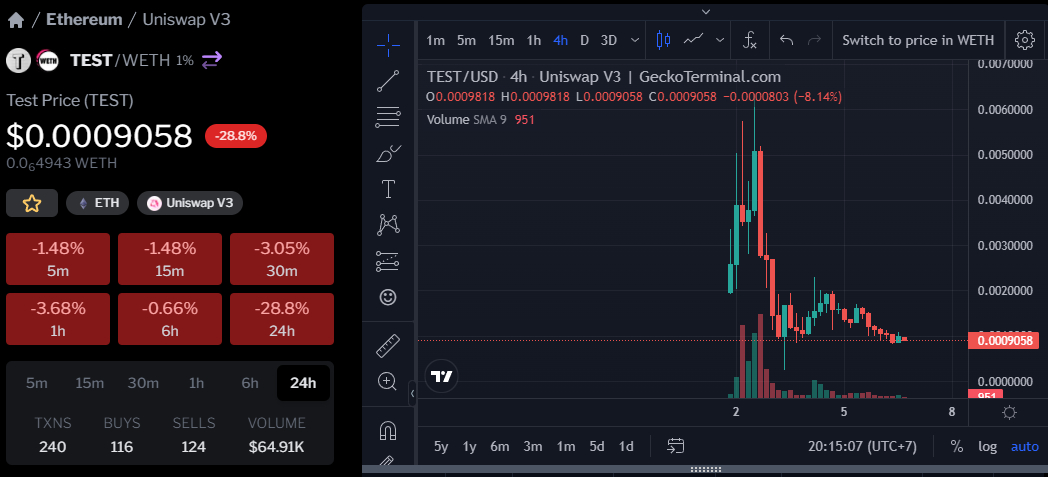Open the indicators fx menu

(x=750, y=40)
